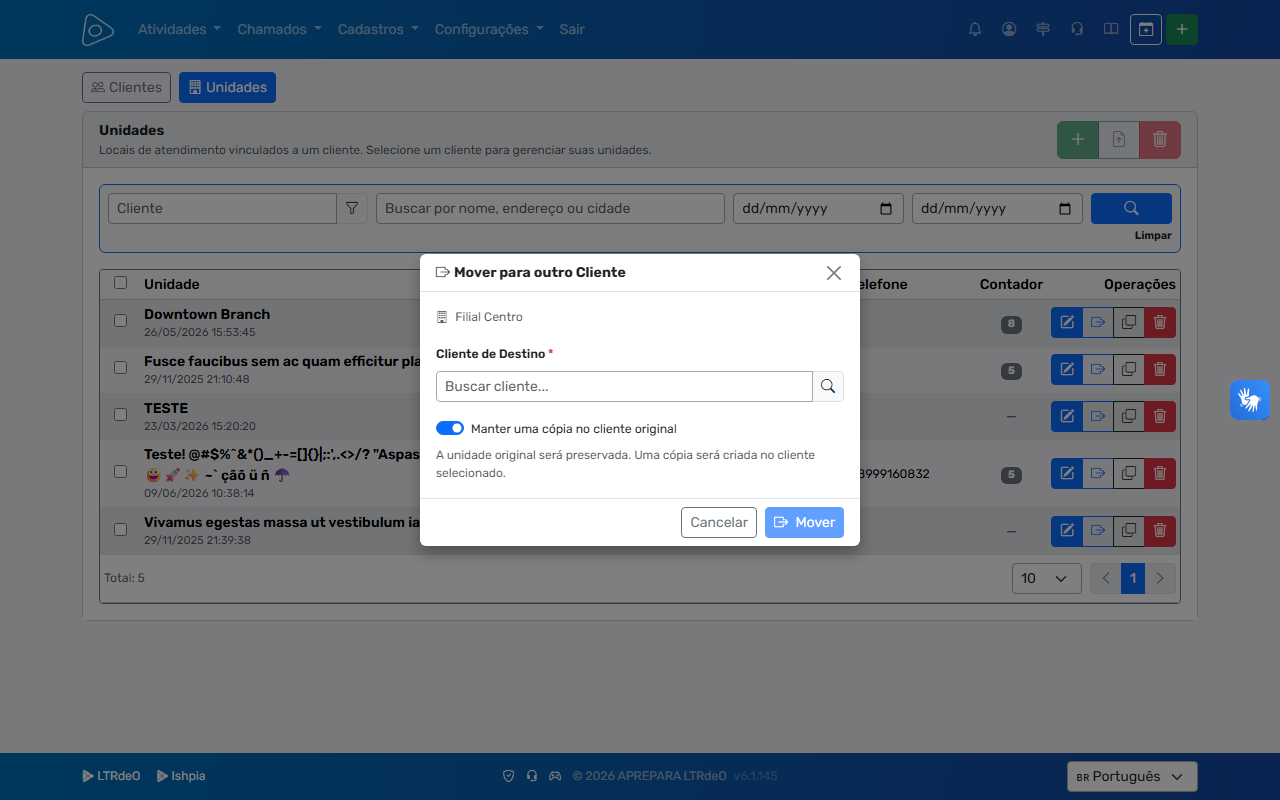Click the shield icon in the footer

coord(508,776)
